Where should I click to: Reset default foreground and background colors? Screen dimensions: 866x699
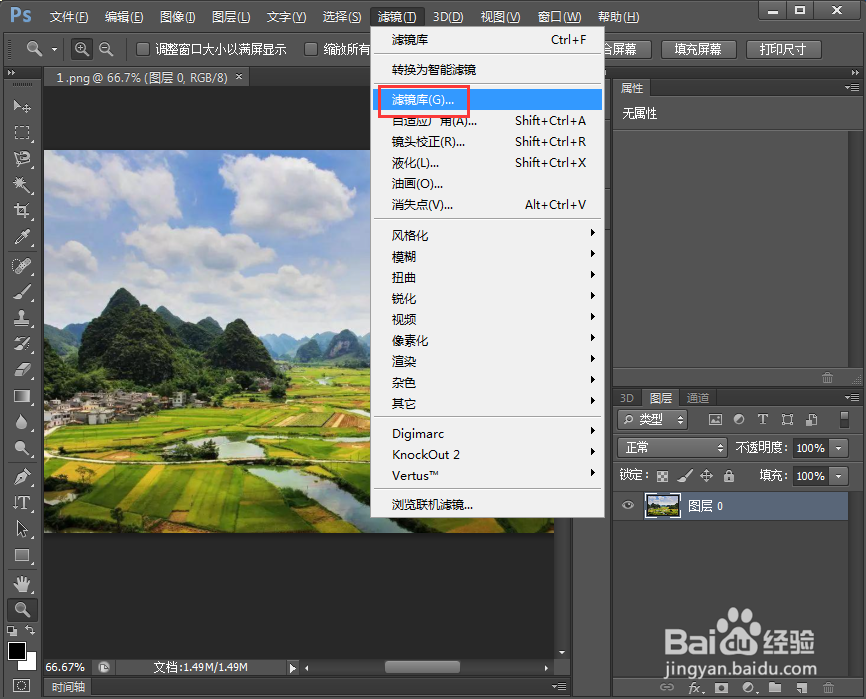coord(12,630)
